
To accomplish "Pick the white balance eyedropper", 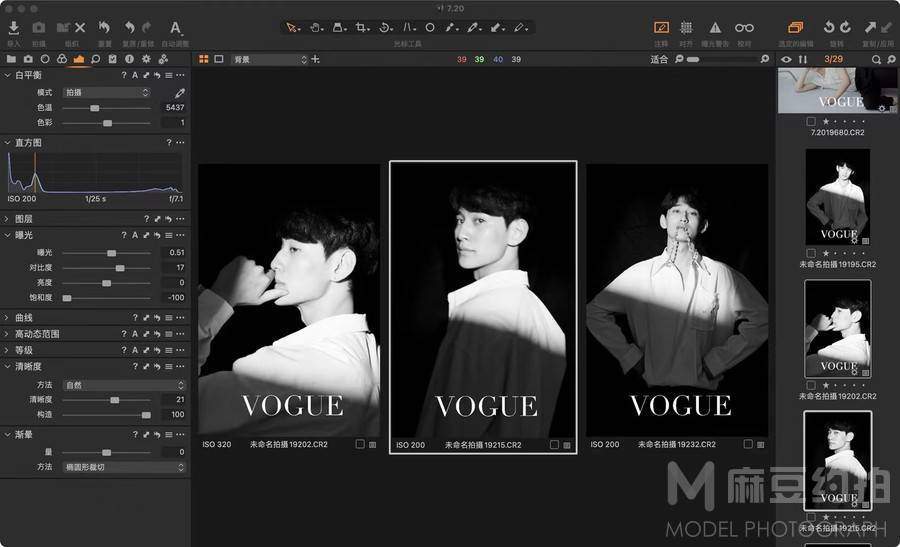I will tap(180, 92).
